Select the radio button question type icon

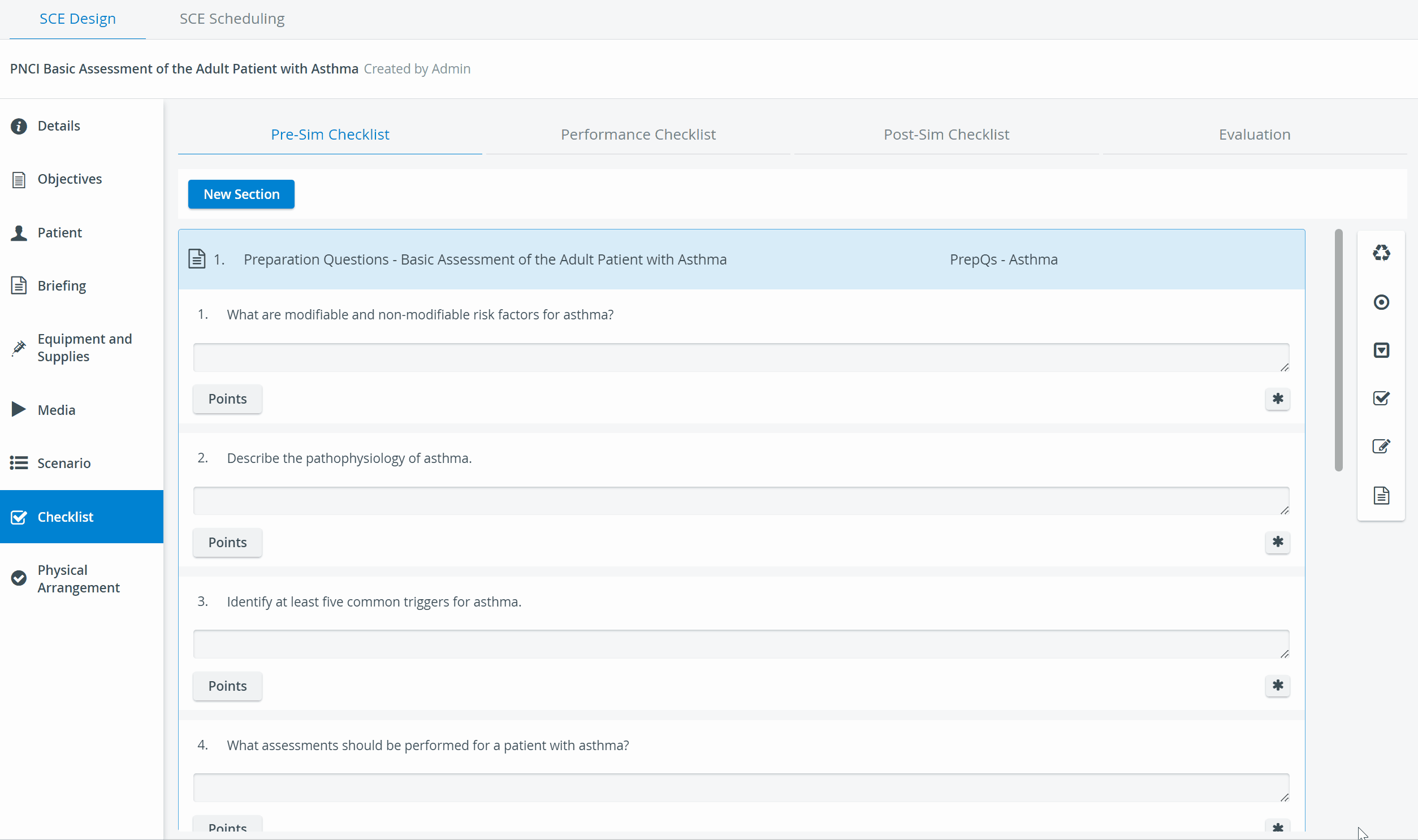click(x=1381, y=302)
